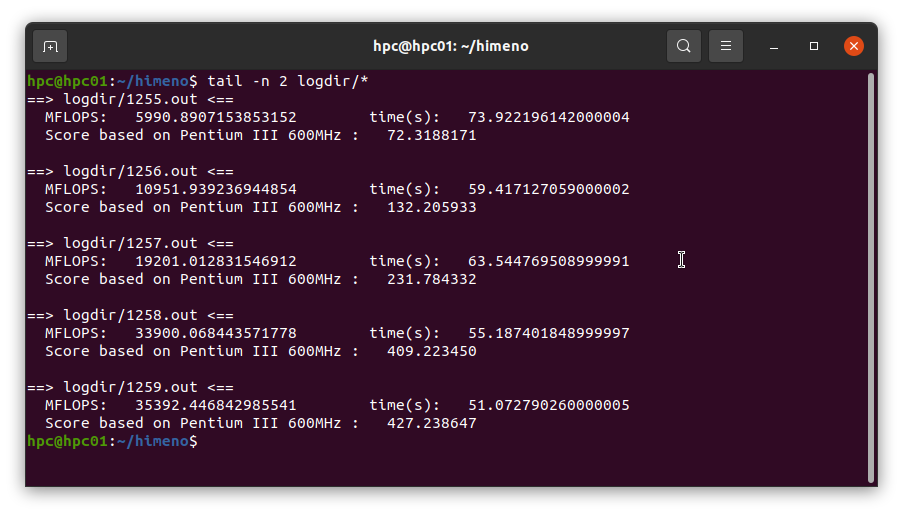The image size is (903, 515).
Task: Click the terminal vertical scrollbar
Action: pos(871,278)
